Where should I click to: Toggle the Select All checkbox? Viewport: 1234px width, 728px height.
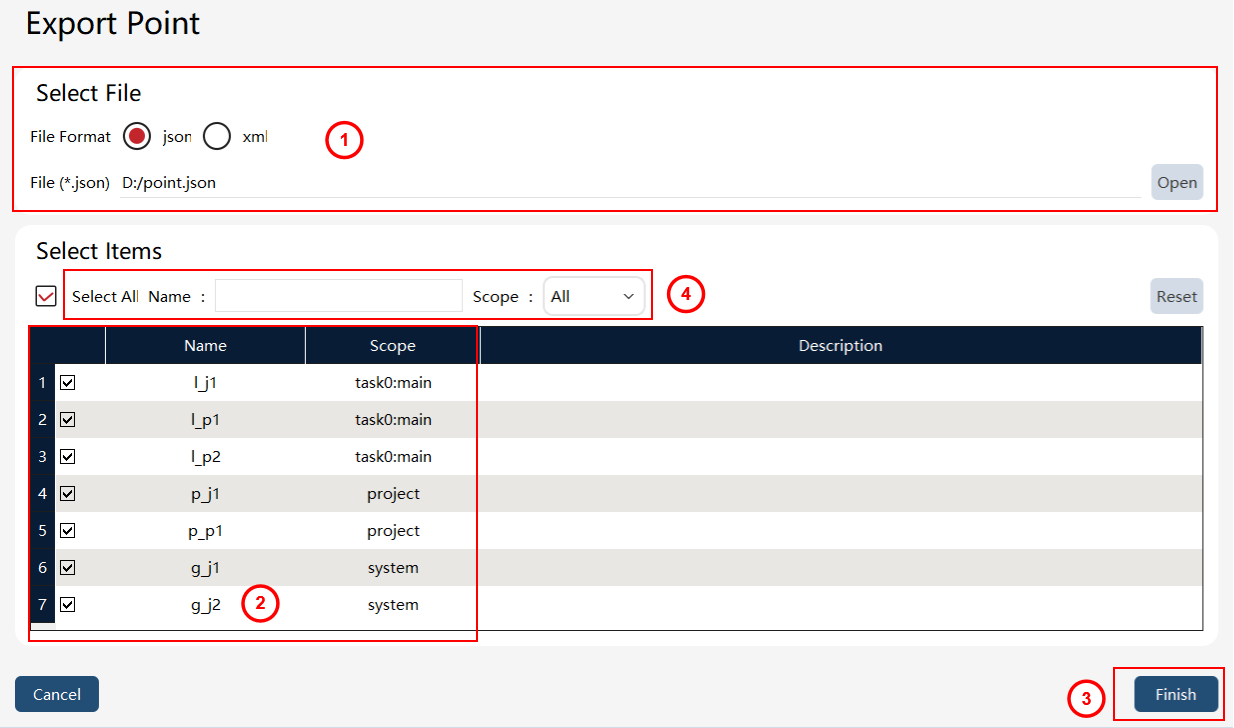point(46,296)
